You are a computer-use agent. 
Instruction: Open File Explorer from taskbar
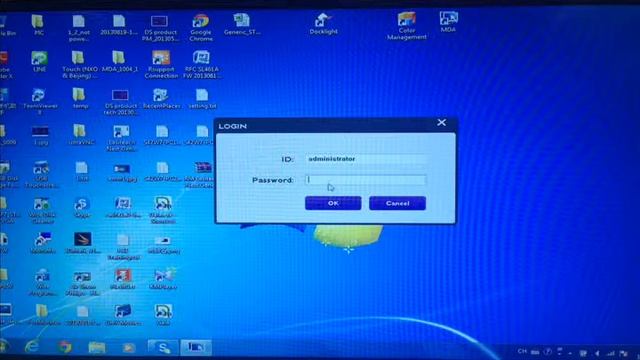click(97, 347)
